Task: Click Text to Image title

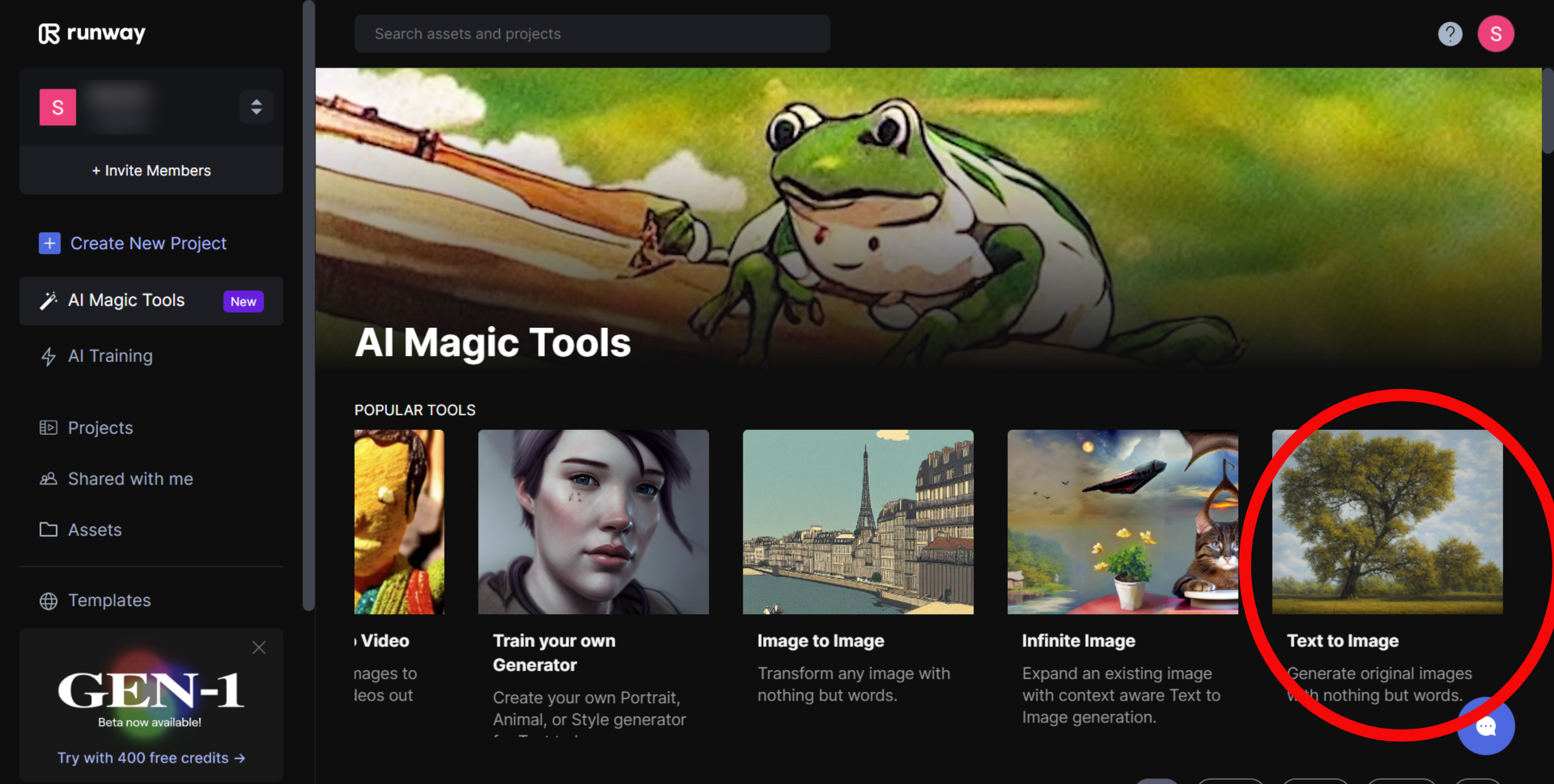Action: pos(1342,640)
